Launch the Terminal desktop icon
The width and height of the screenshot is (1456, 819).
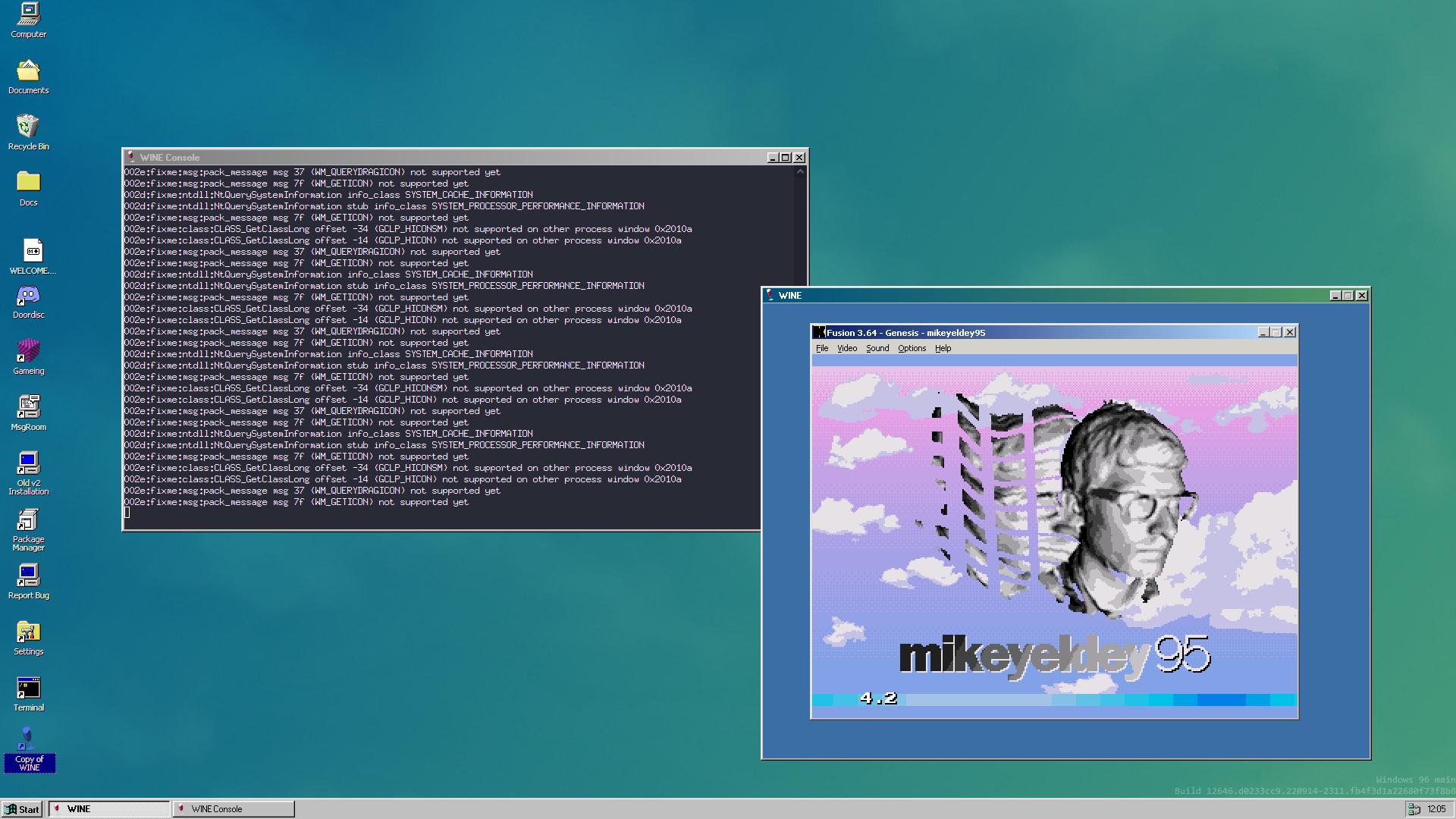coord(28,688)
